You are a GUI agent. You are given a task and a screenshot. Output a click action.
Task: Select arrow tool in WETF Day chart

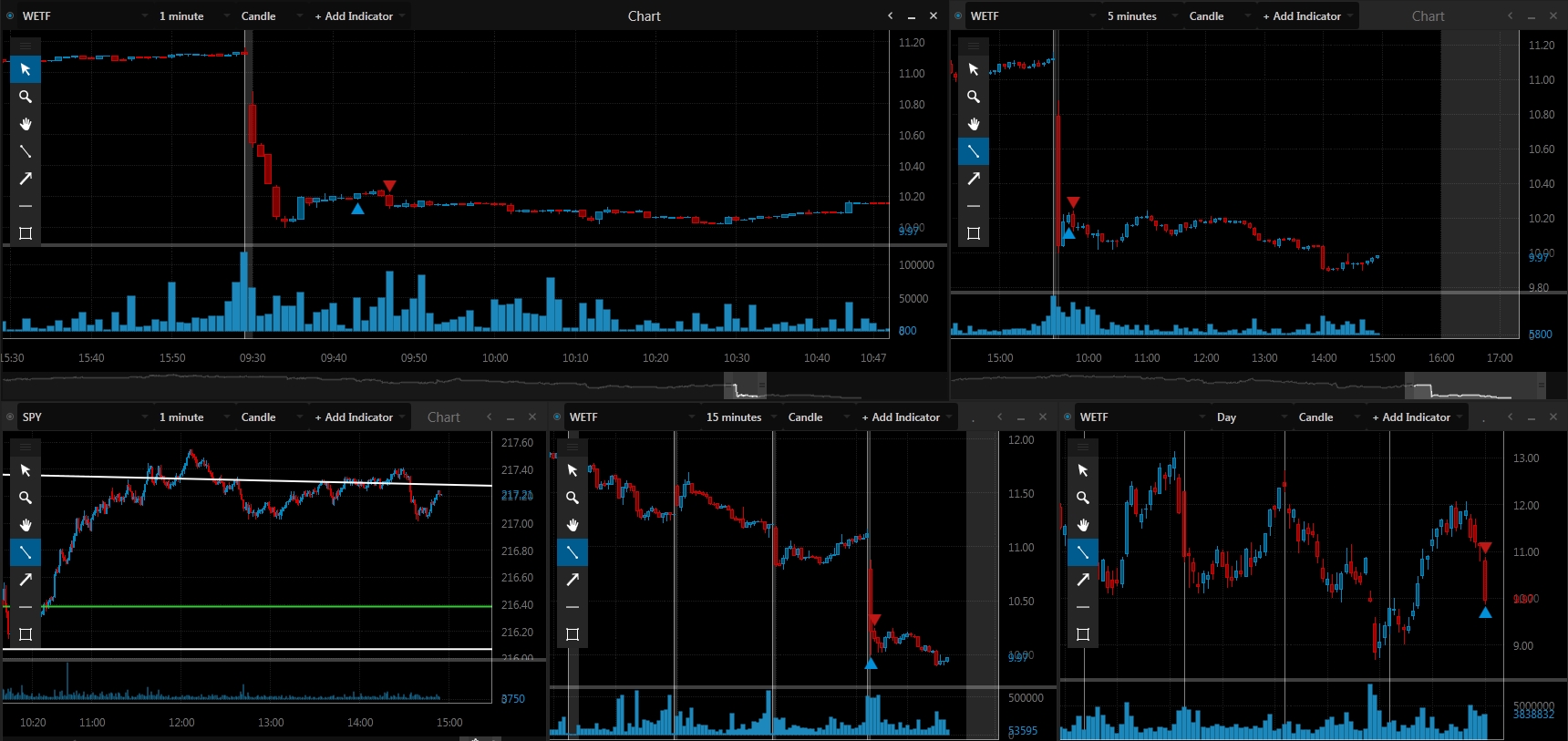tap(1083, 580)
